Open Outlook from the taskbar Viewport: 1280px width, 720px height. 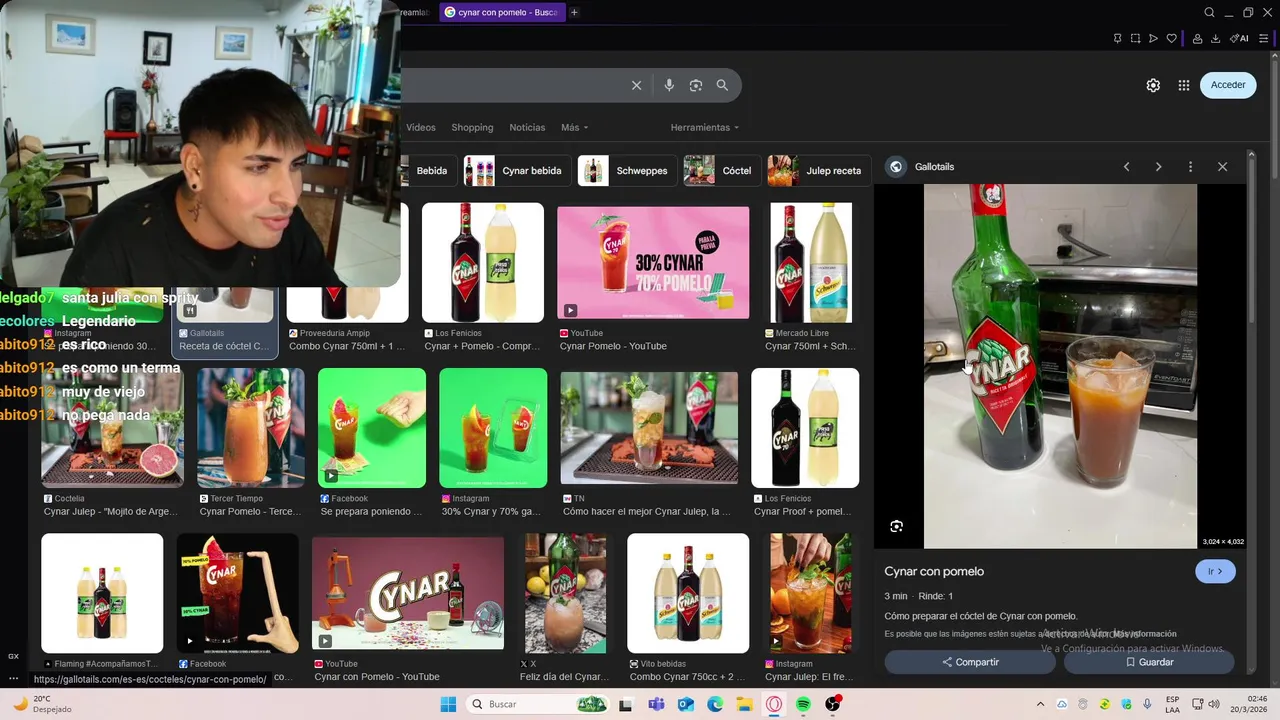[686, 705]
